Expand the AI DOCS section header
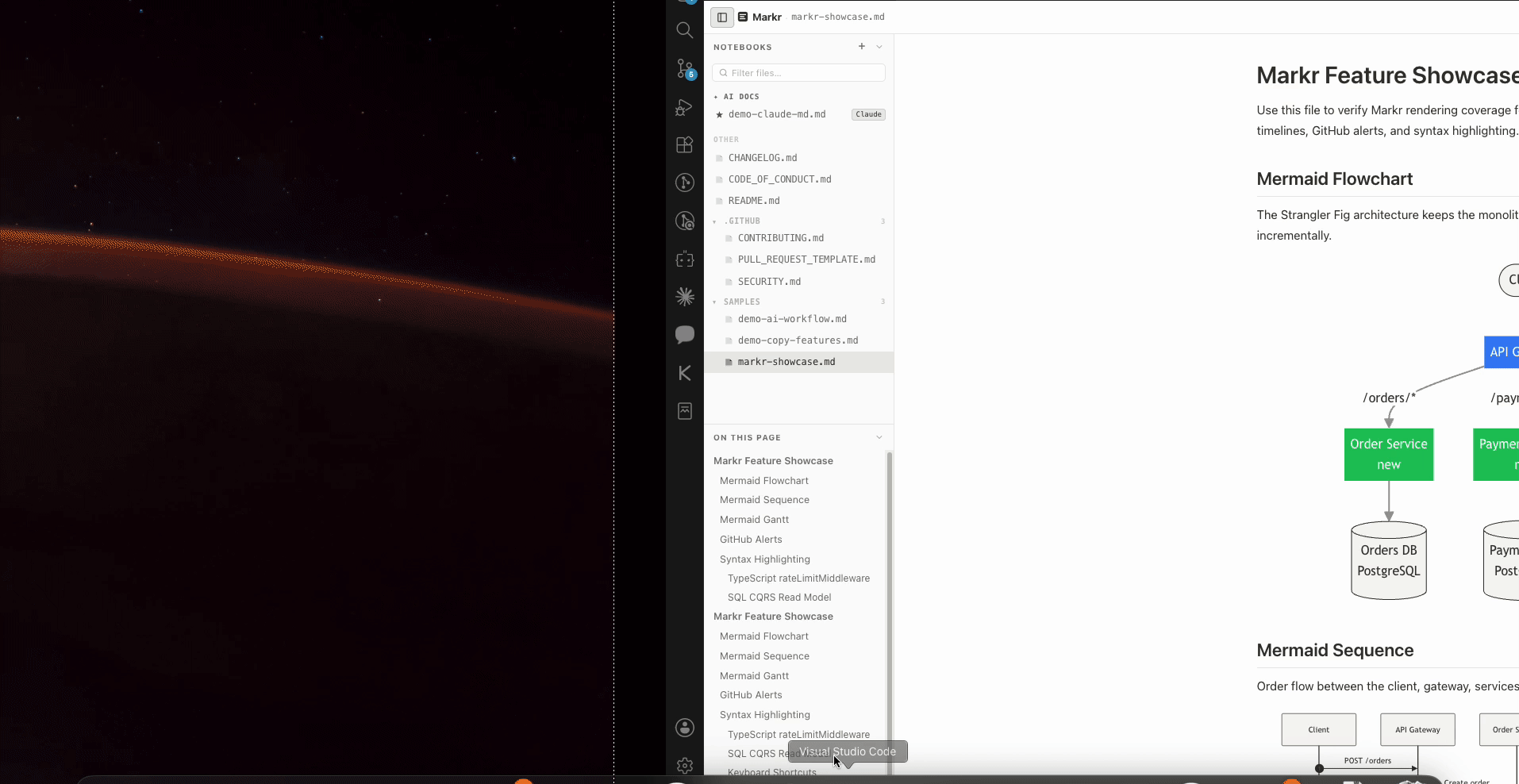 point(736,97)
